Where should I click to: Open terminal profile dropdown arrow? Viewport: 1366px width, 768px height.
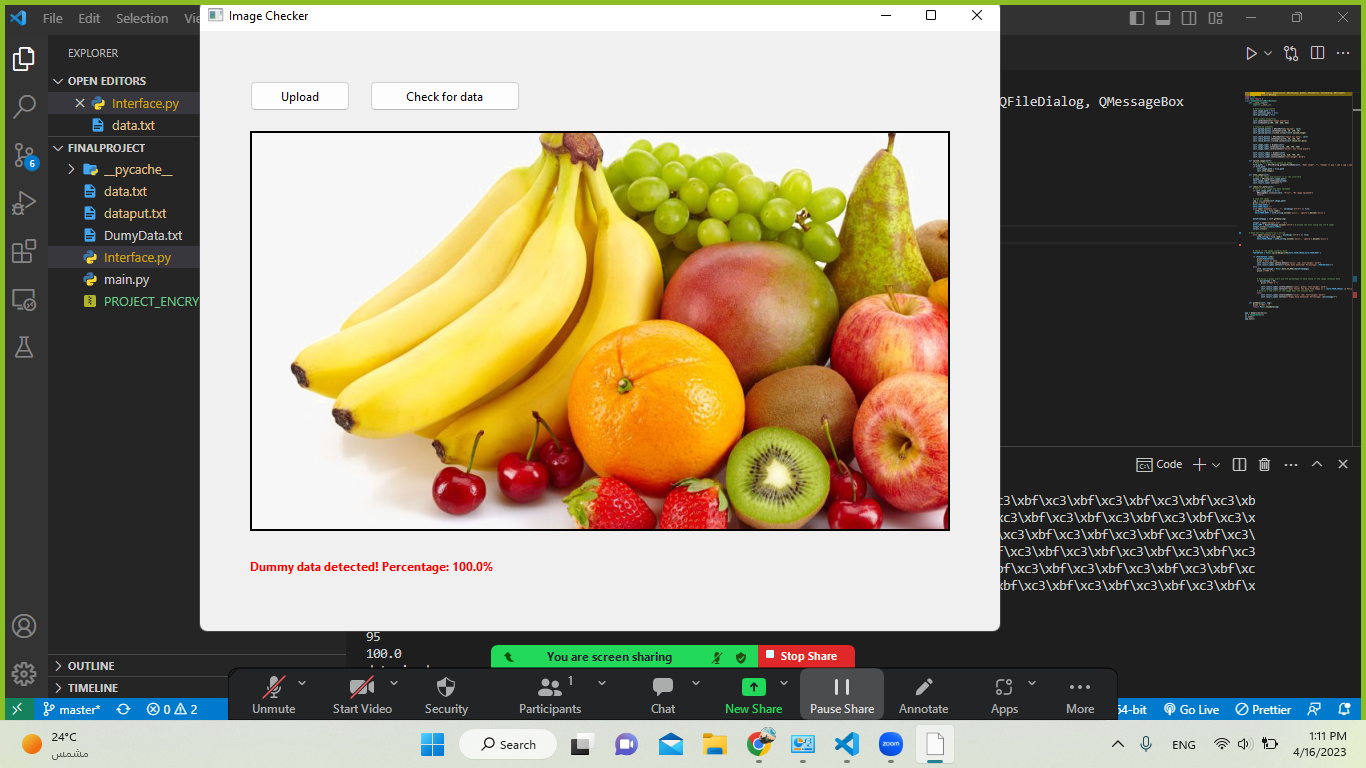(1216, 464)
